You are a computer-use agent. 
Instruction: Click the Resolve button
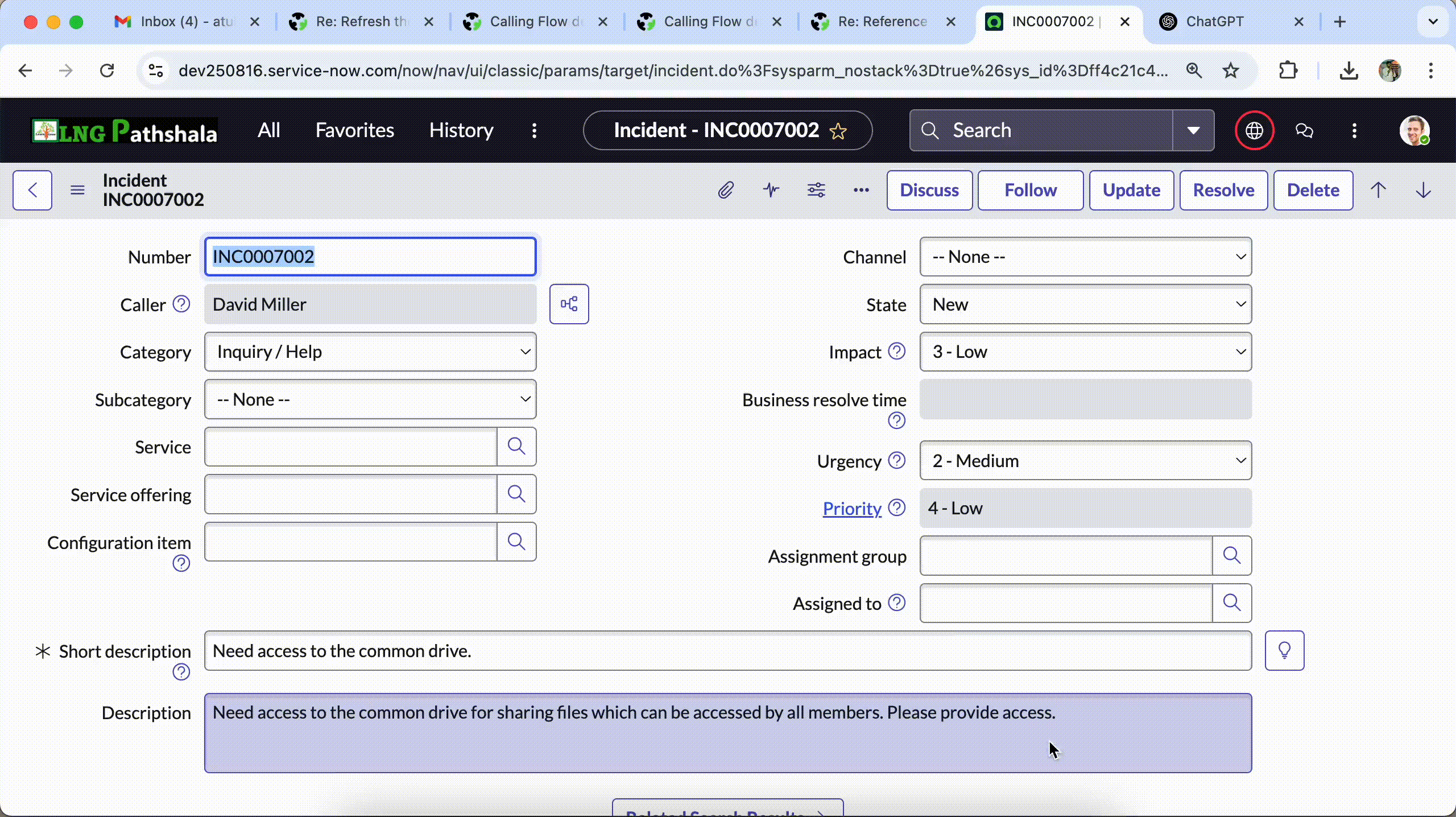(x=1223, y=190)
